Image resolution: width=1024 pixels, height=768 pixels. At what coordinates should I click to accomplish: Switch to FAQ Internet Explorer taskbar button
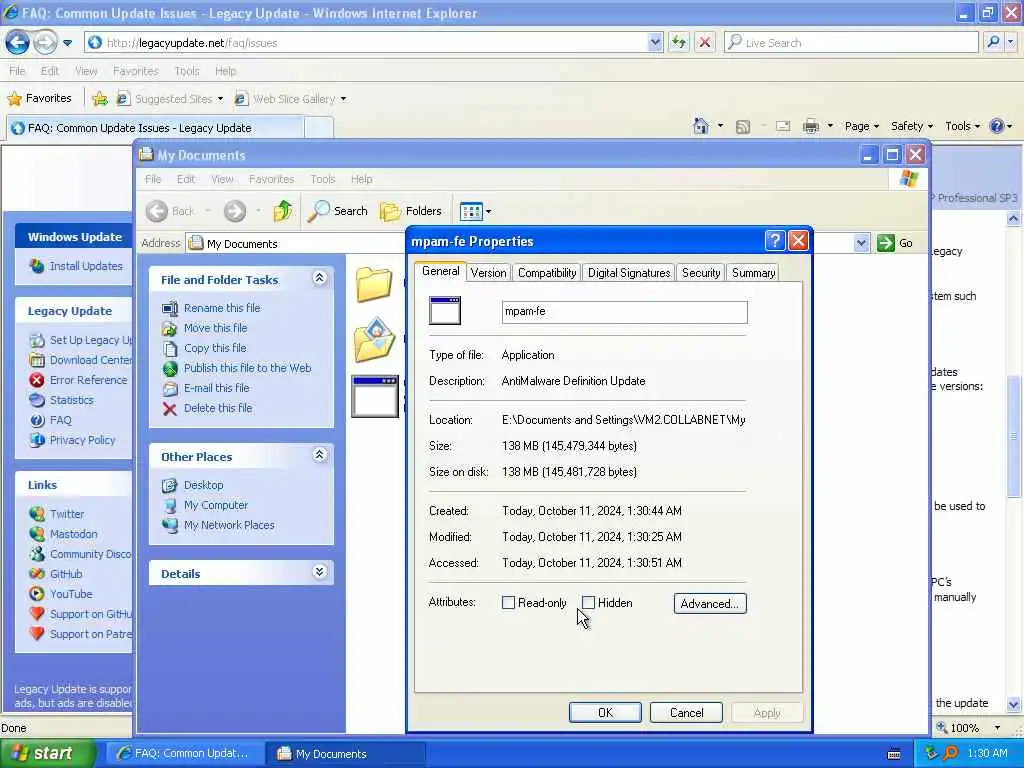tap(185, 754)
